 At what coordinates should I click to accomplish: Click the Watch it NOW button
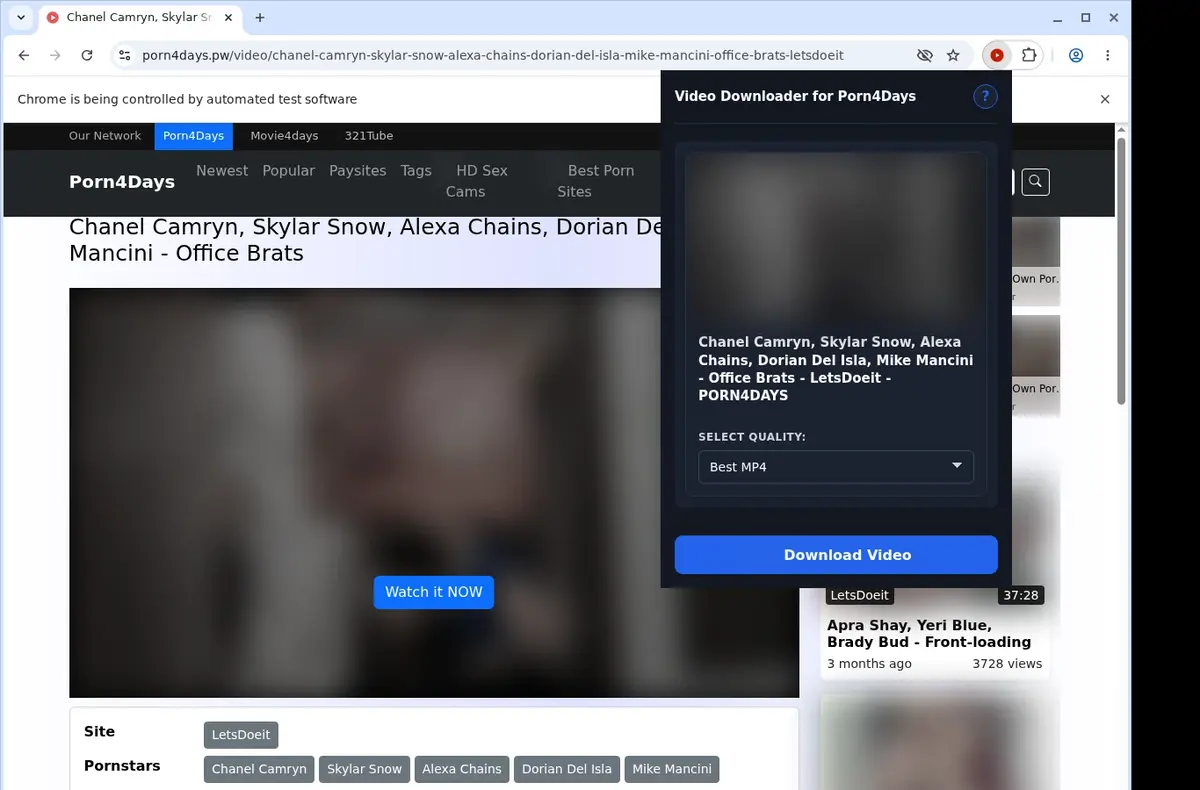(434, 592)
